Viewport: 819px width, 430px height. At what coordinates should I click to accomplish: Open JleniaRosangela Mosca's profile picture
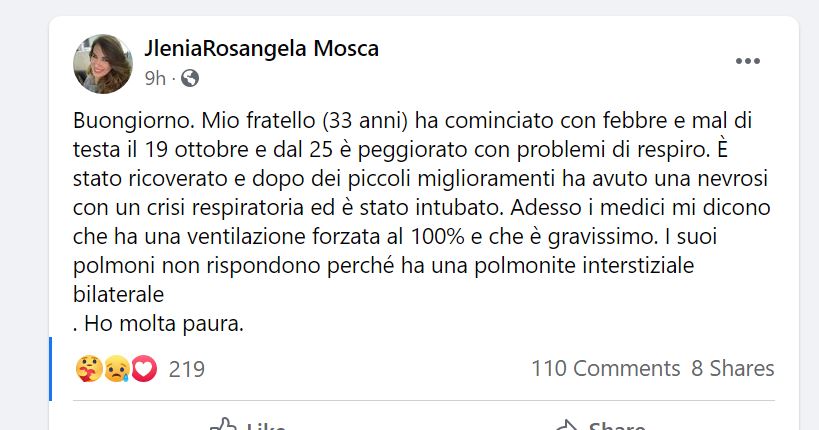pos(103,64)
